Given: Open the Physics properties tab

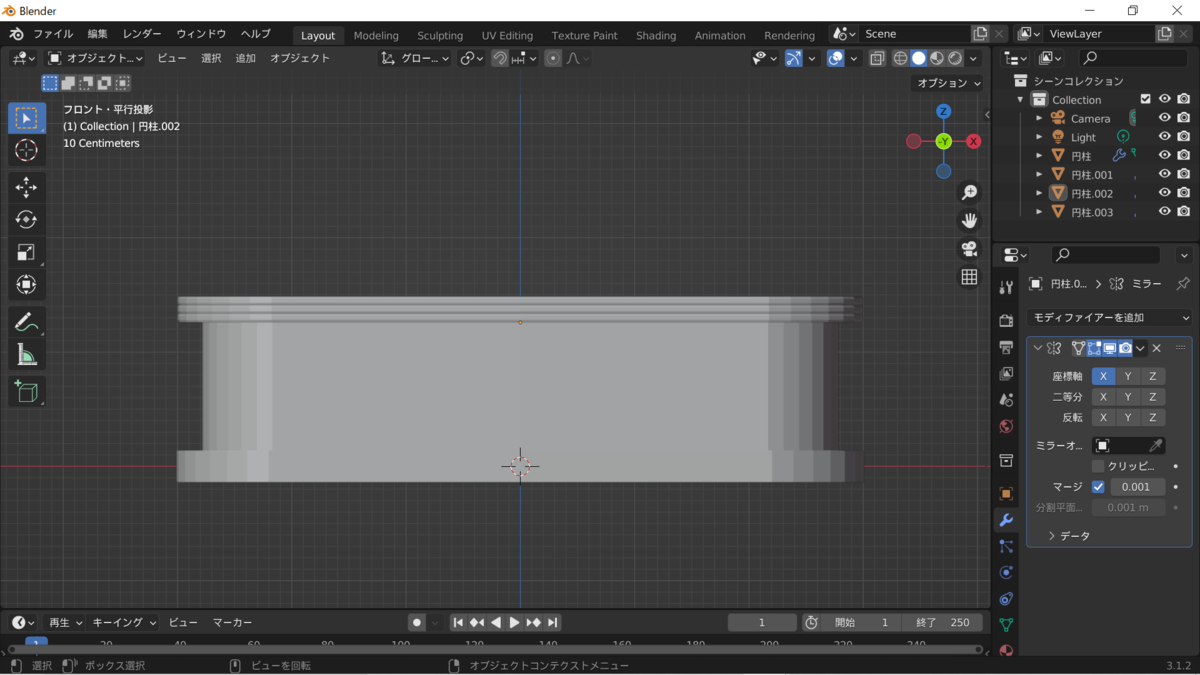Looking at the screenshot, I should (1006, 572).
